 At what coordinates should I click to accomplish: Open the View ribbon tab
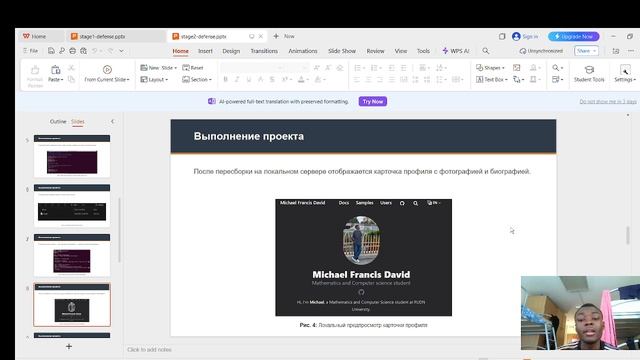(x=401, y=51)
